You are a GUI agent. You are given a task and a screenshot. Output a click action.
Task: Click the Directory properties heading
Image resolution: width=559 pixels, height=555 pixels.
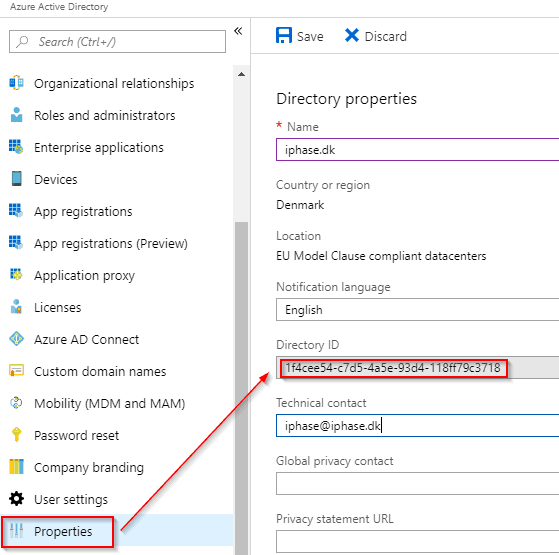pos(347,99)
